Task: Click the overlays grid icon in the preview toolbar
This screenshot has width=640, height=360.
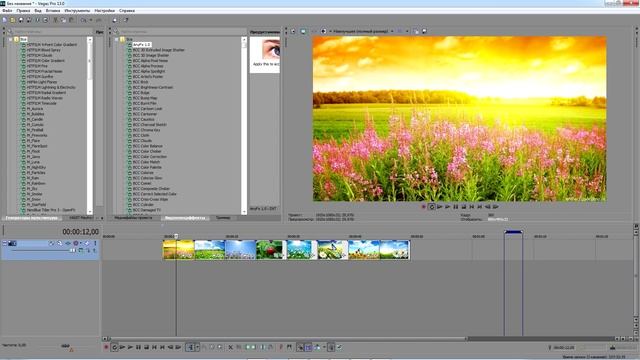Action: tap(400, 31)
